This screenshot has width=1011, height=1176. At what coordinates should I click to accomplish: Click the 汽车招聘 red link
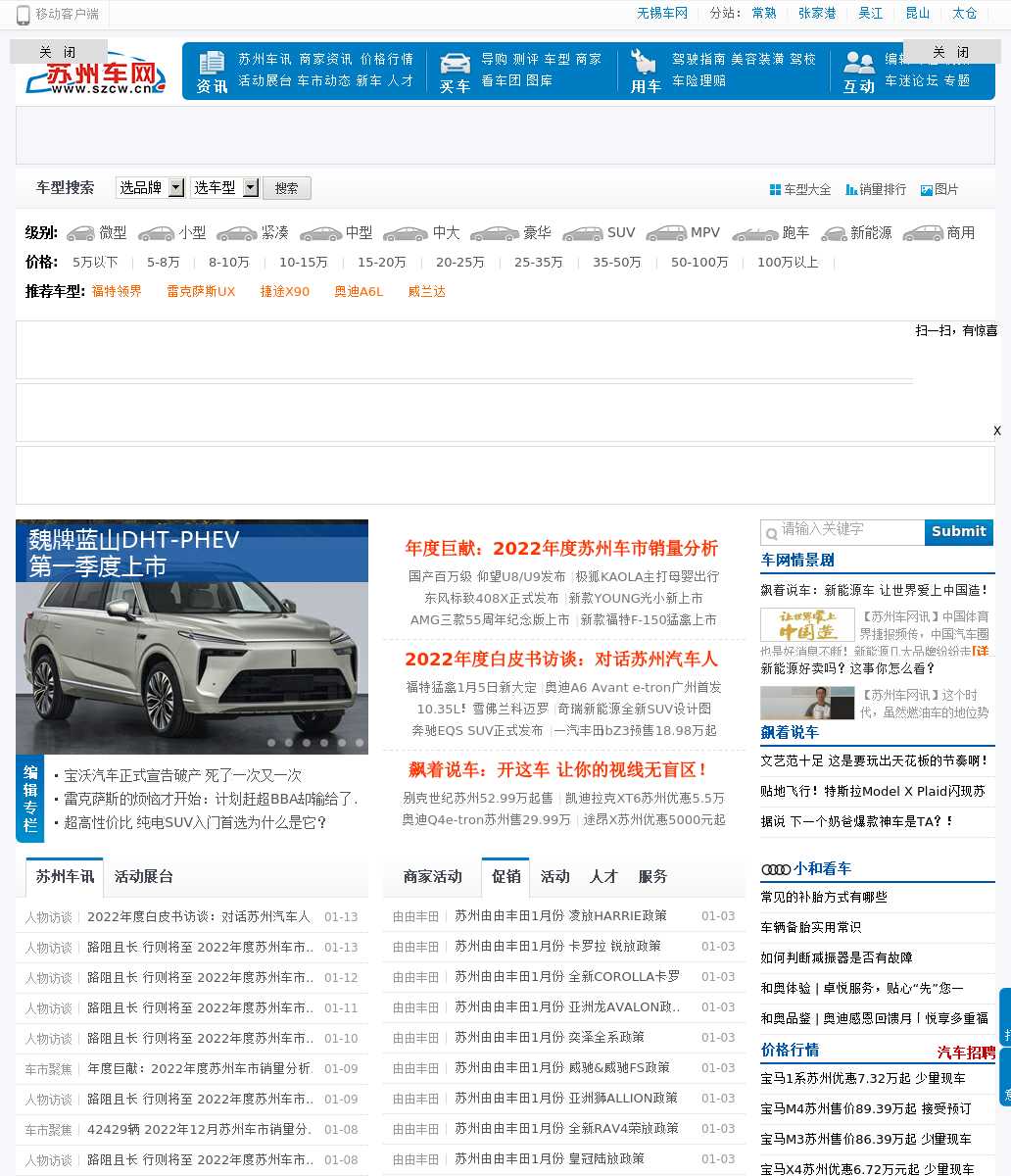click(966, 1053)
